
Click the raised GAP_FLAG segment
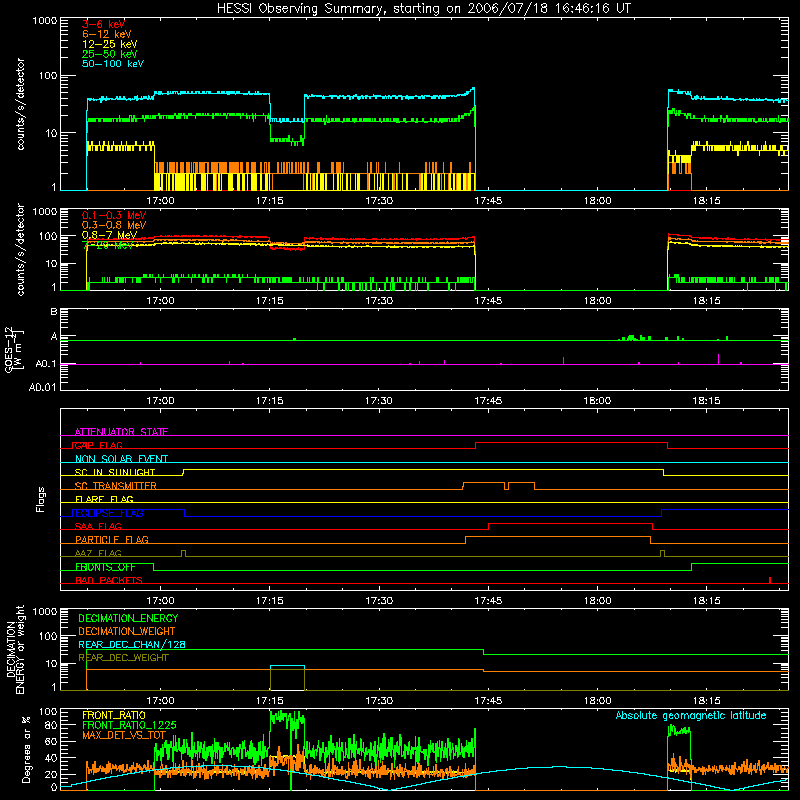pyautogui.click(x=571, y=442)
